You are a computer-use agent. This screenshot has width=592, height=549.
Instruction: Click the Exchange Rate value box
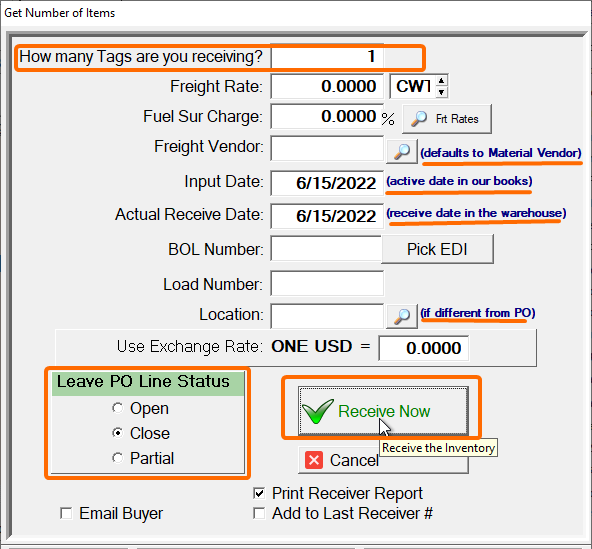click(x=424, y=348)
